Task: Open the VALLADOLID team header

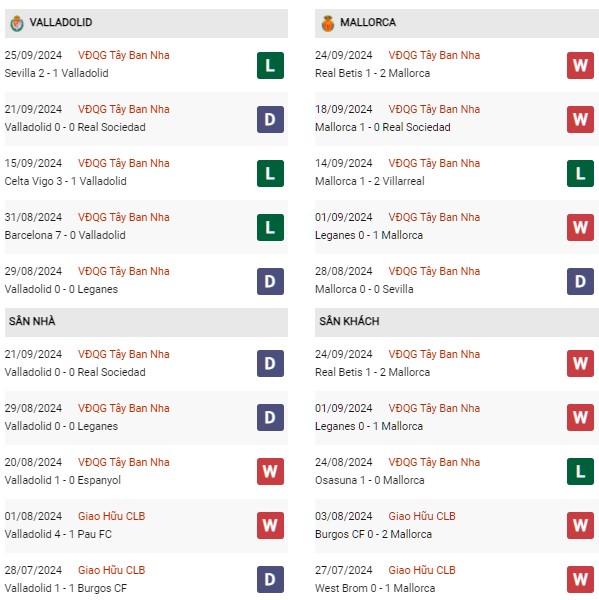Action: point(146,23)
